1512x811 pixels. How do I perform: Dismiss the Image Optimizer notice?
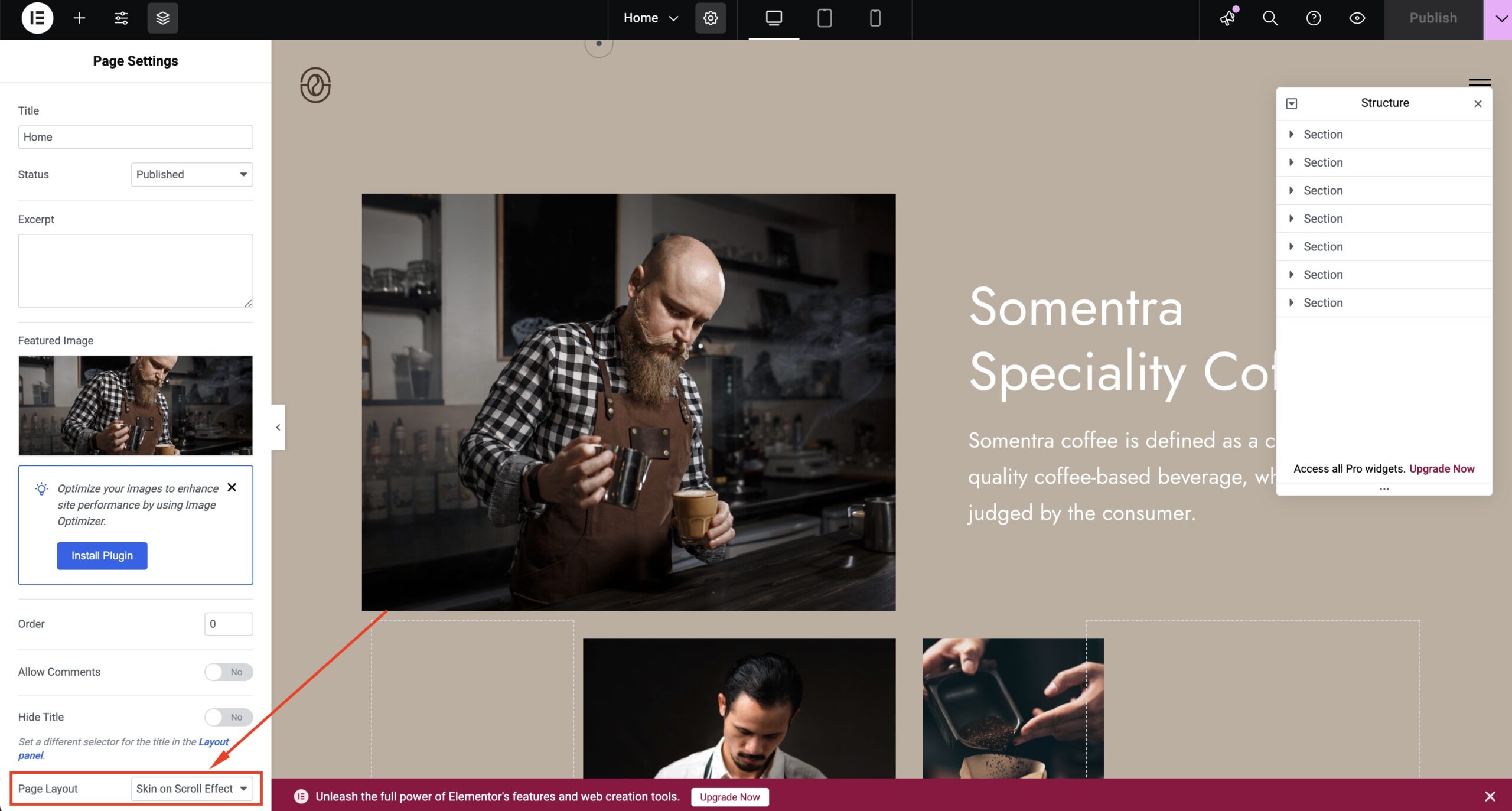[232, 487]
